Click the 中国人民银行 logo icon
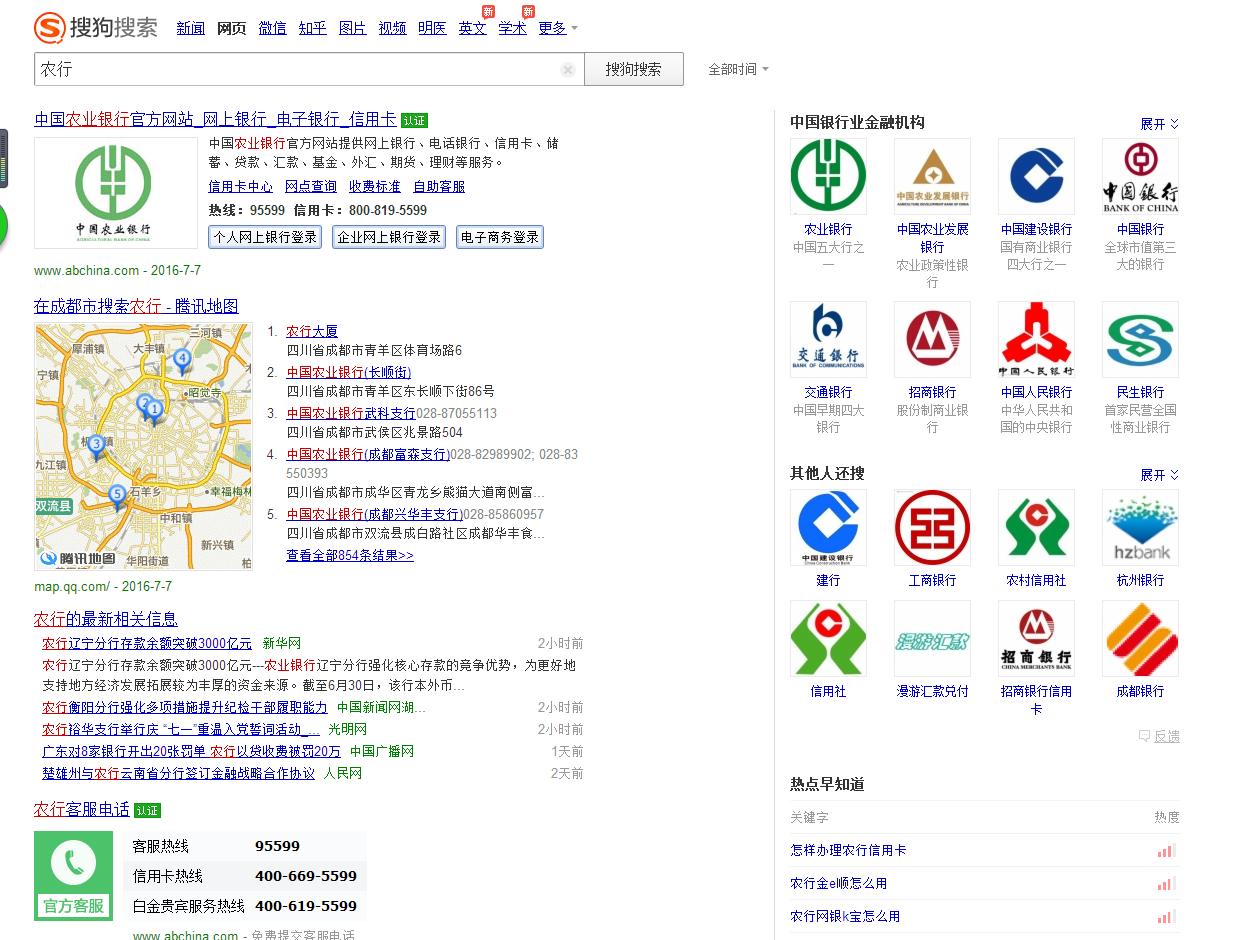This screenshot has width=1256, height=940. coord(1036,340)
